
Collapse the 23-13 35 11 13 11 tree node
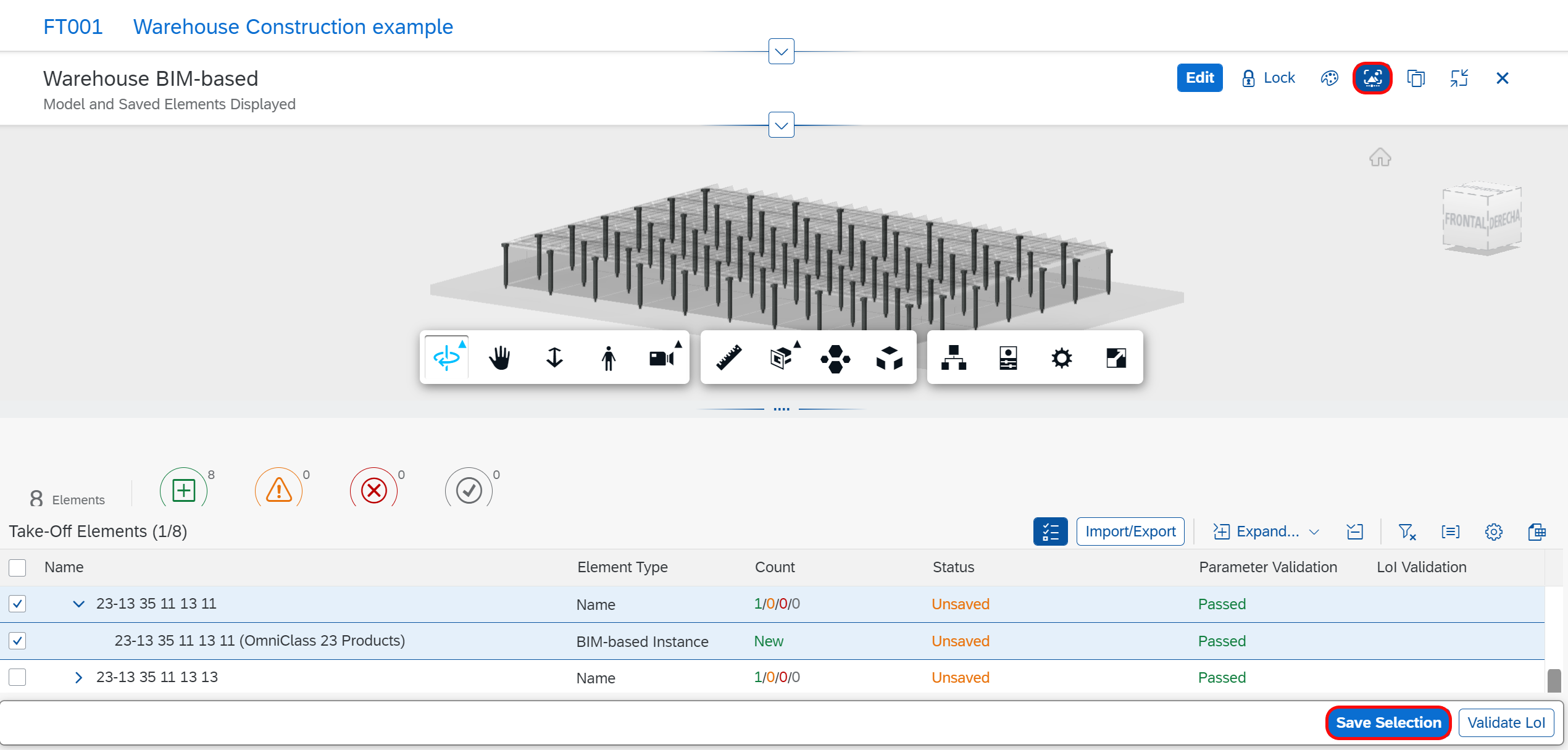[78, 604]
